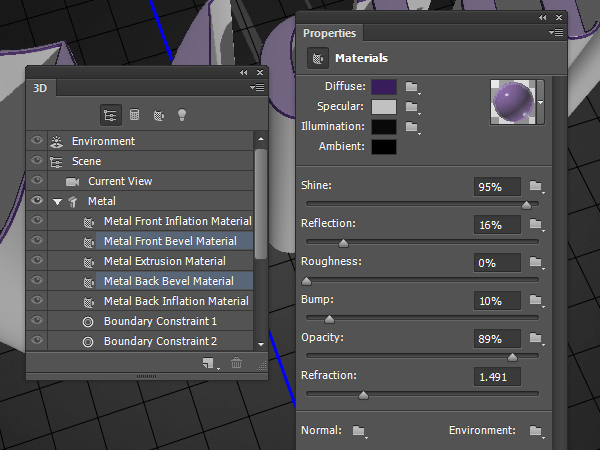Click the Refraction value input field
Screen dimensions: 600x450
tap(497, 377)
